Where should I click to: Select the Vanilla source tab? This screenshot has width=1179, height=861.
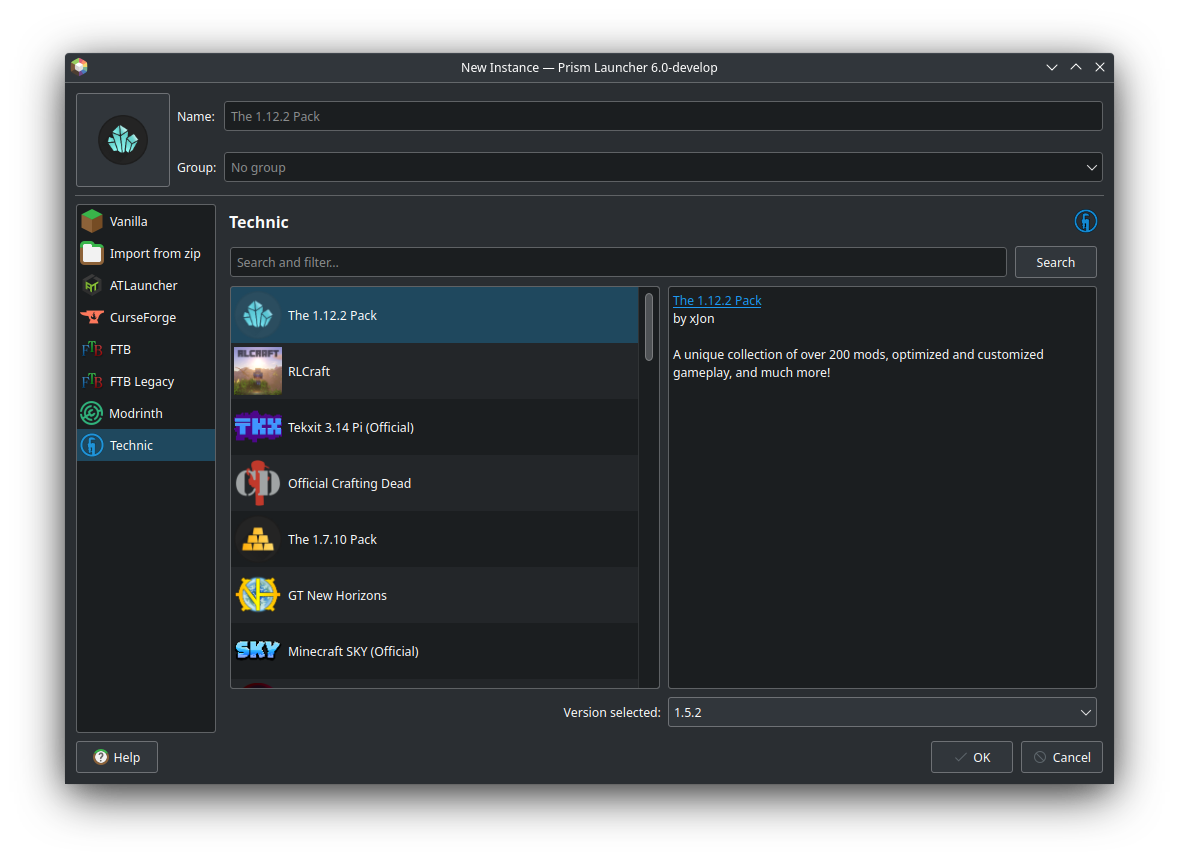146,221
